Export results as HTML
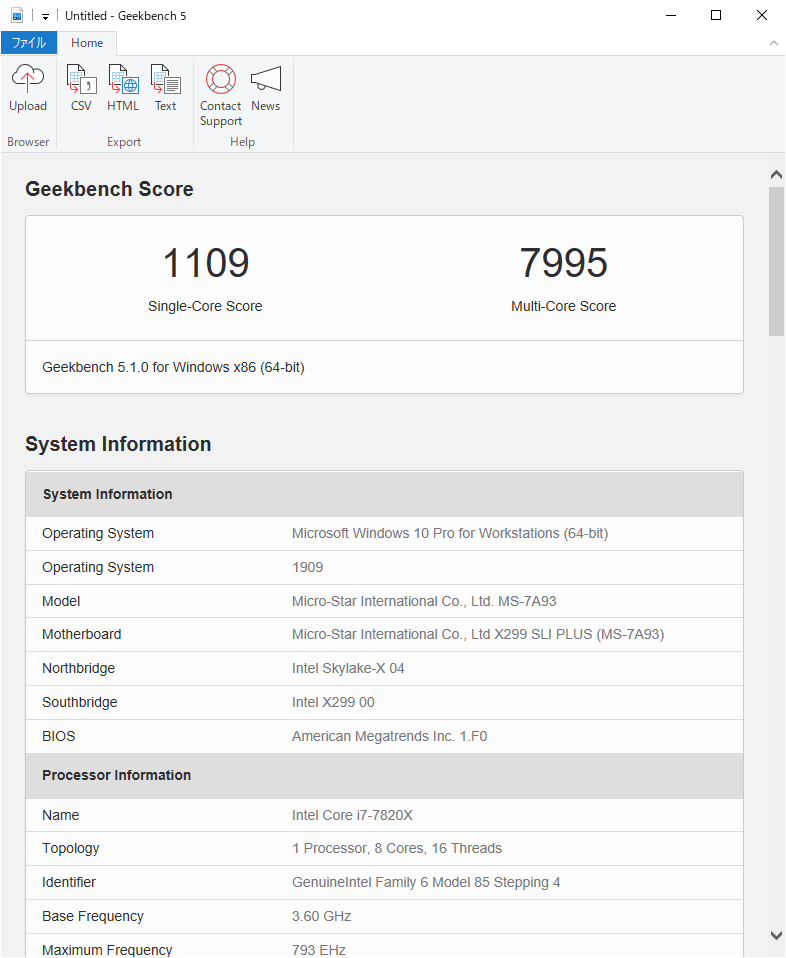Screen dimensions: 786x958 [123, 89]
